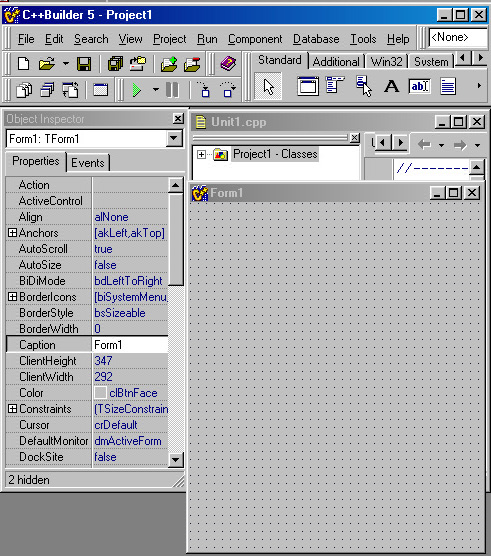Image resolution: width=491 pixels, height=556 pixels.
Task: Select the Label component icon
Action: coord(391,86)
